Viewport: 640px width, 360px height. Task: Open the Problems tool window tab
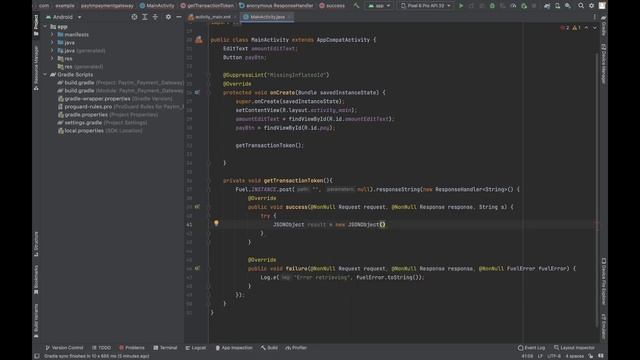[132, 348]
